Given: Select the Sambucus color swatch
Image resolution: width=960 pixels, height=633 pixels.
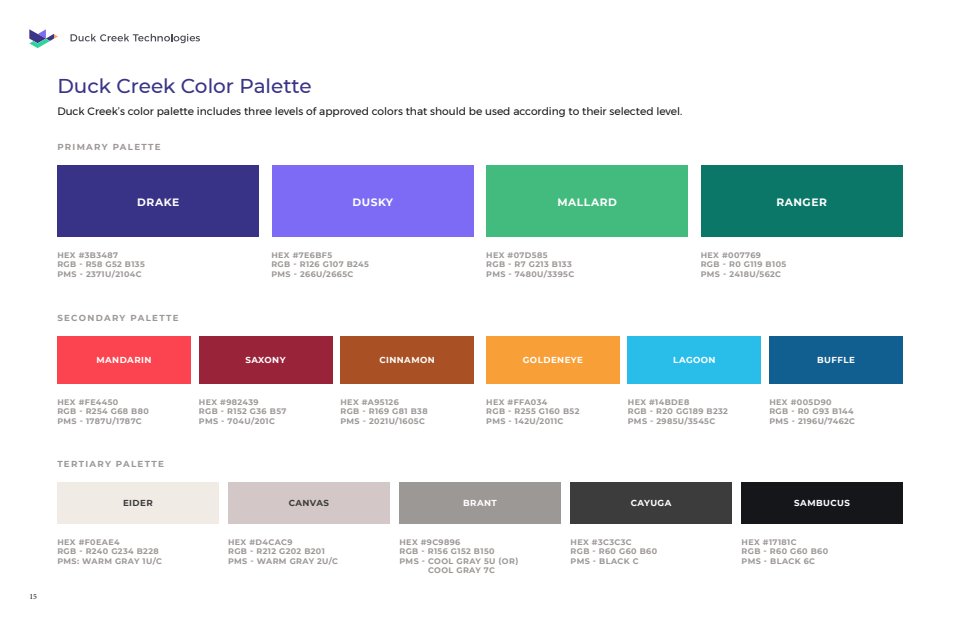Looking at the screenshot, I should click(x=822, y=503).
